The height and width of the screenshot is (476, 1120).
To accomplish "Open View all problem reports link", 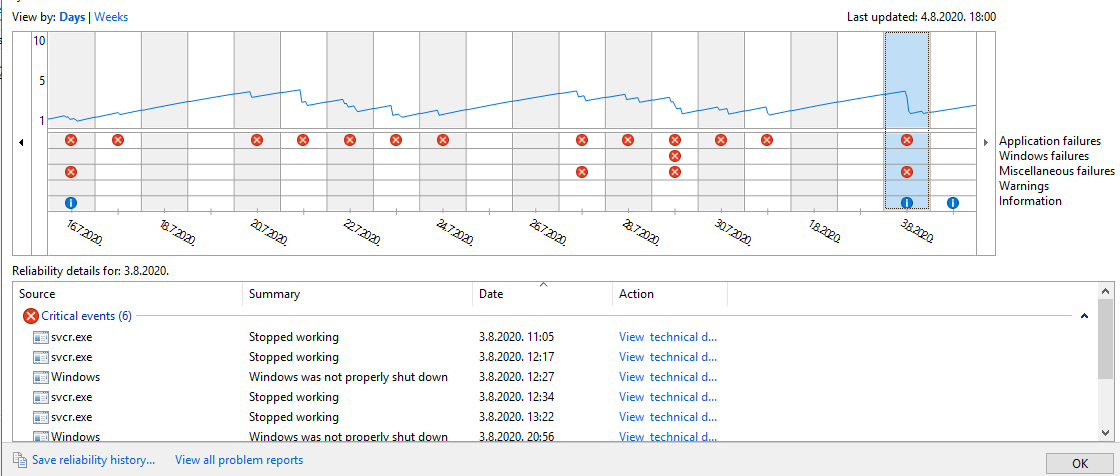I will 239,461.
